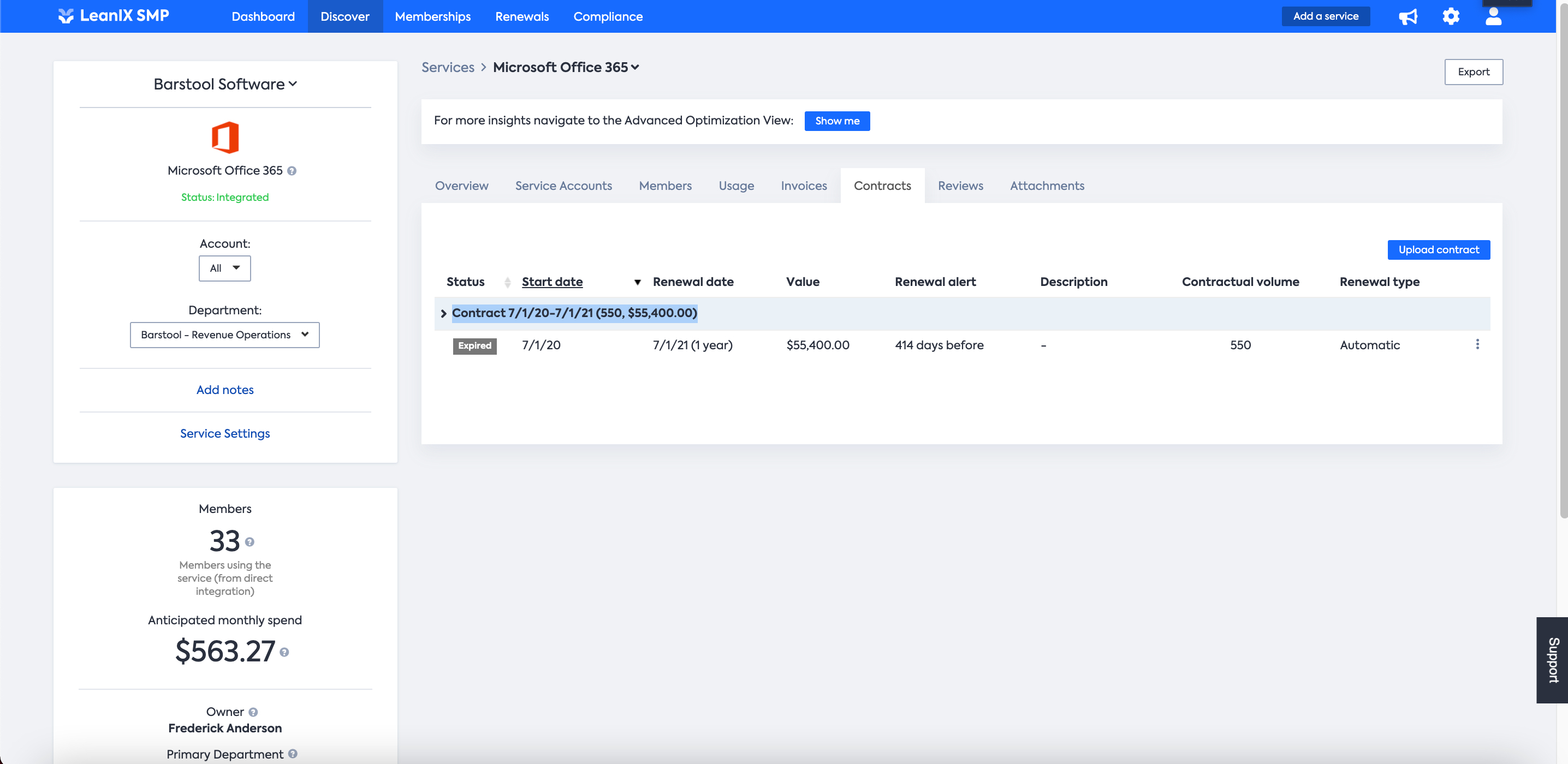Open the user profile icon
The height and width of the screenshot is (764, 1568).
pyautogui.click(x=1493, y=16)
